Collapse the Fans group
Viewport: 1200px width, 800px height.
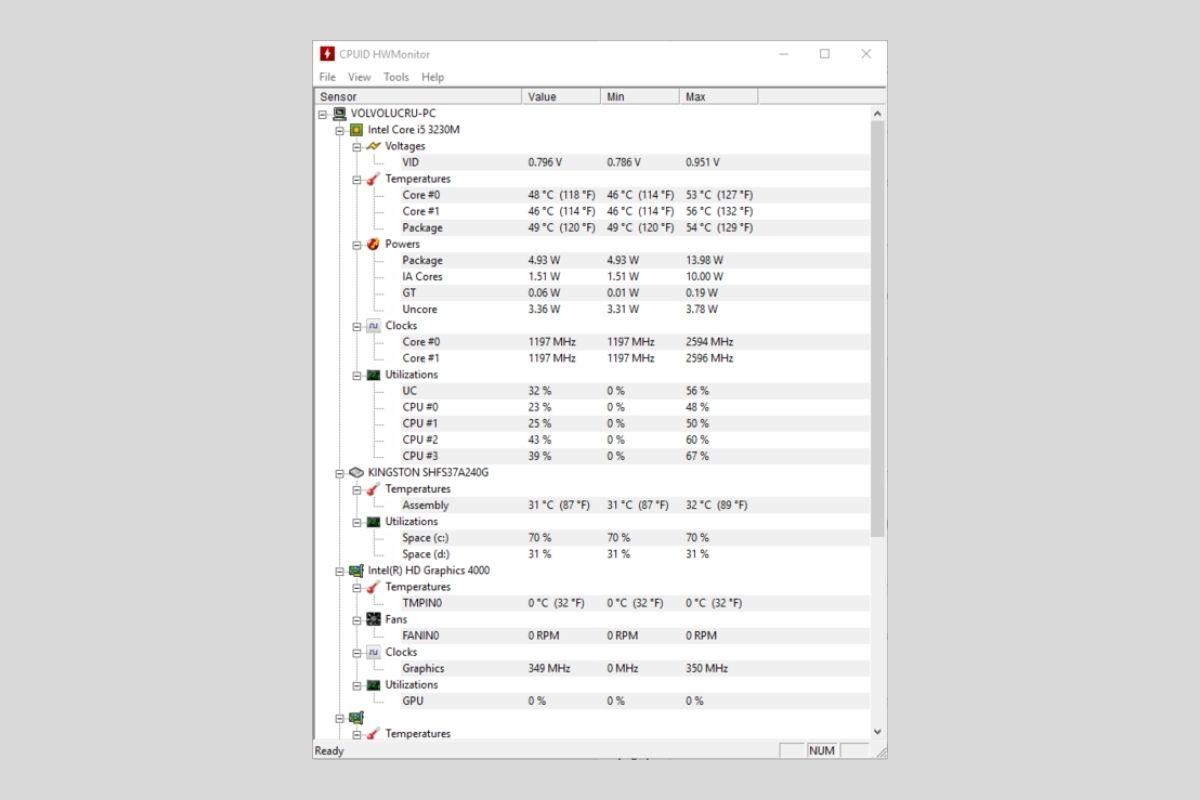[357, 620]
